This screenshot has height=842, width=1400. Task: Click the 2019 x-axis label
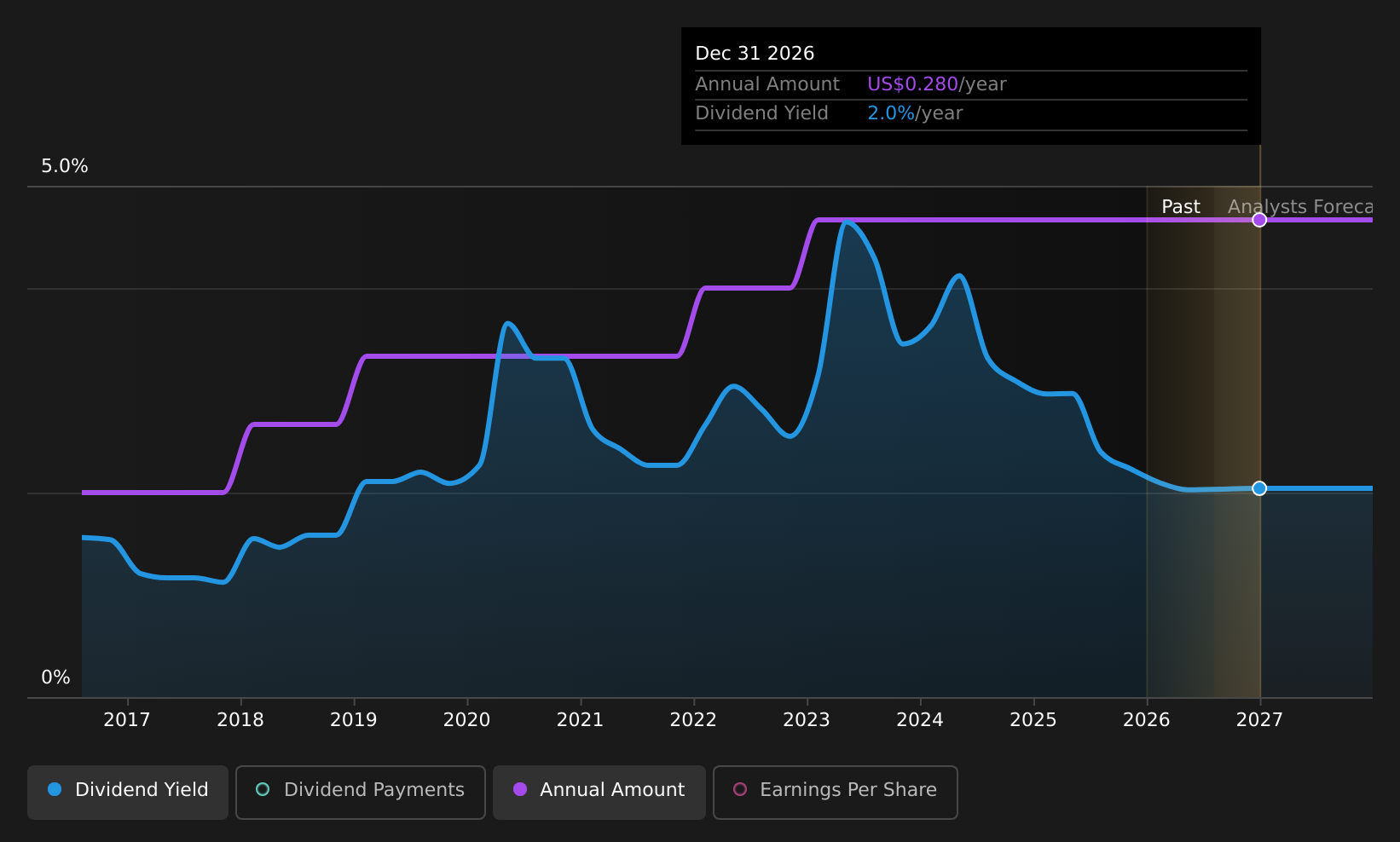click(x=354, y=720)
